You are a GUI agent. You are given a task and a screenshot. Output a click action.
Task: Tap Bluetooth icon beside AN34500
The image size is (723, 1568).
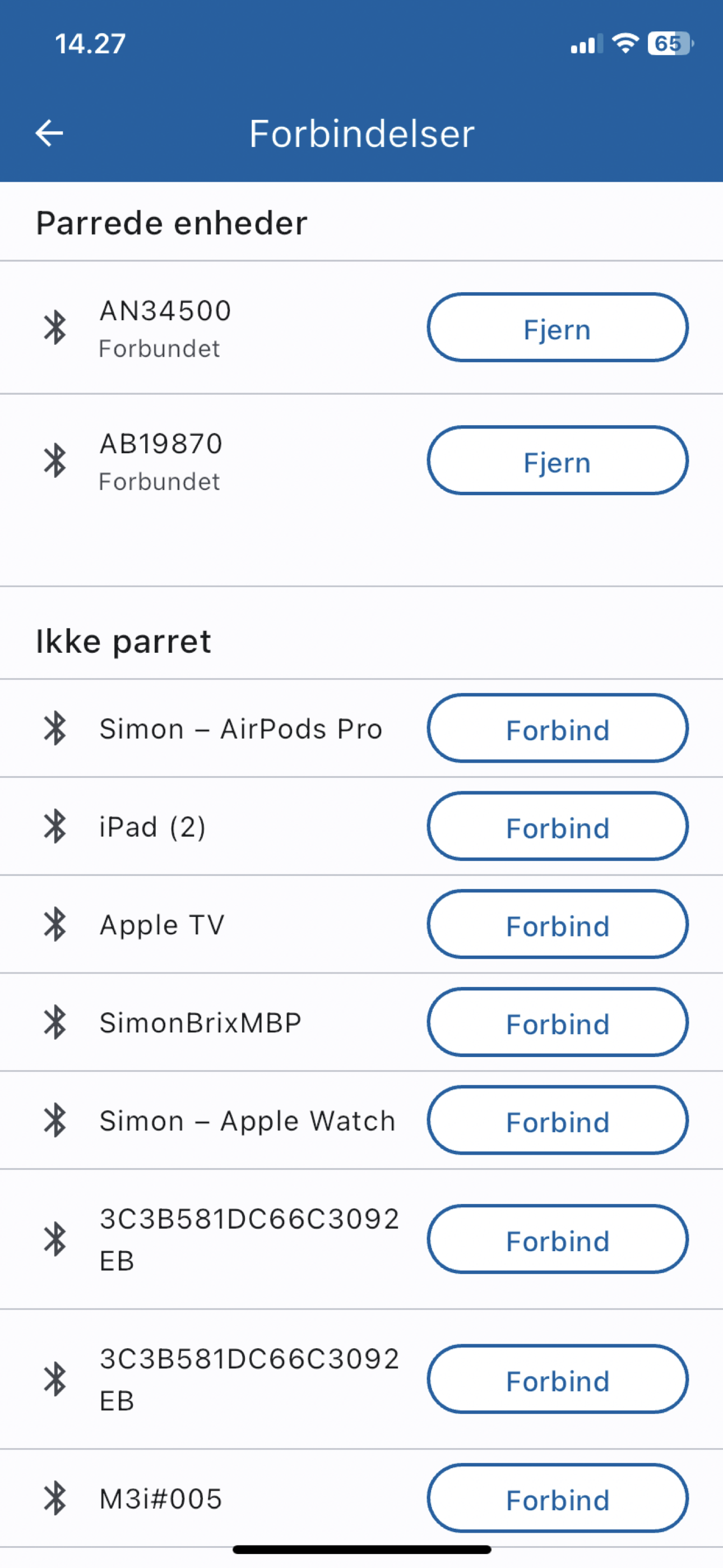pos(55,328)
